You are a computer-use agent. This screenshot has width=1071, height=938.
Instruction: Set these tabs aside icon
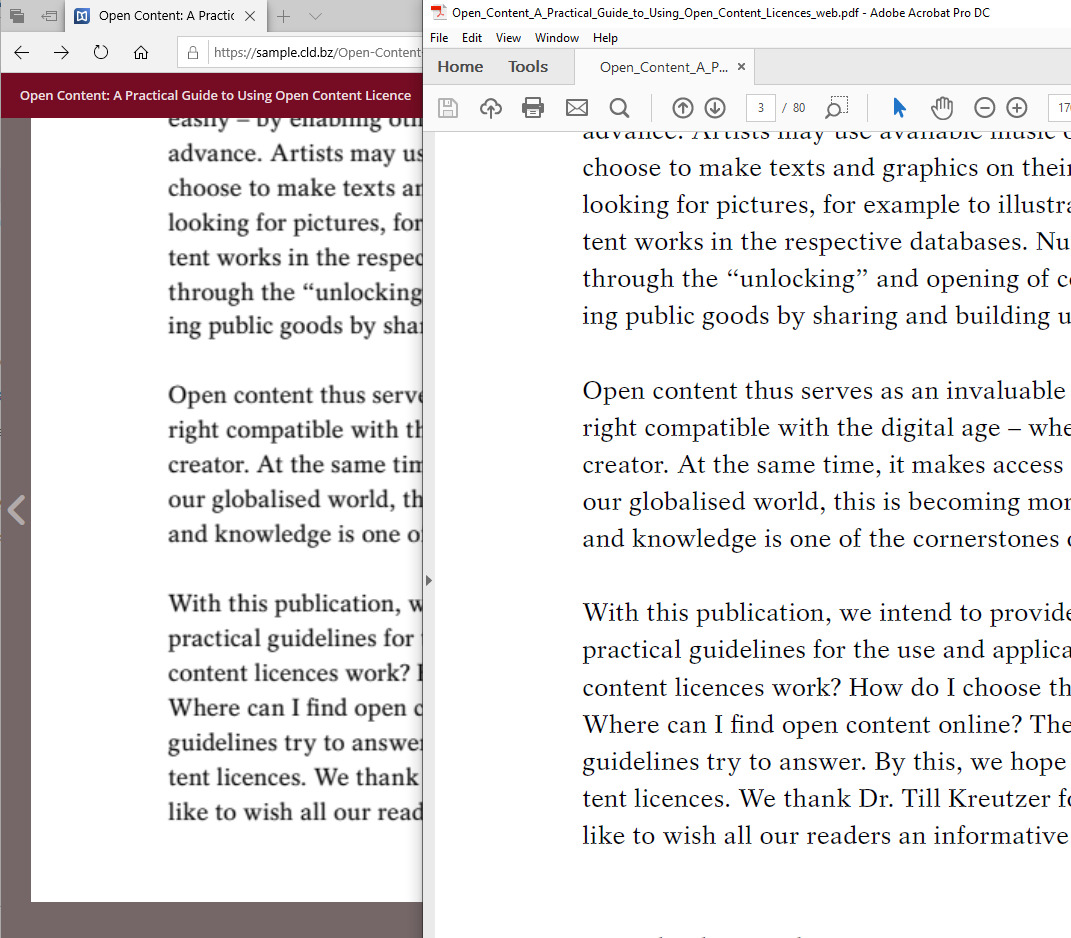click(x=49, y=16)
